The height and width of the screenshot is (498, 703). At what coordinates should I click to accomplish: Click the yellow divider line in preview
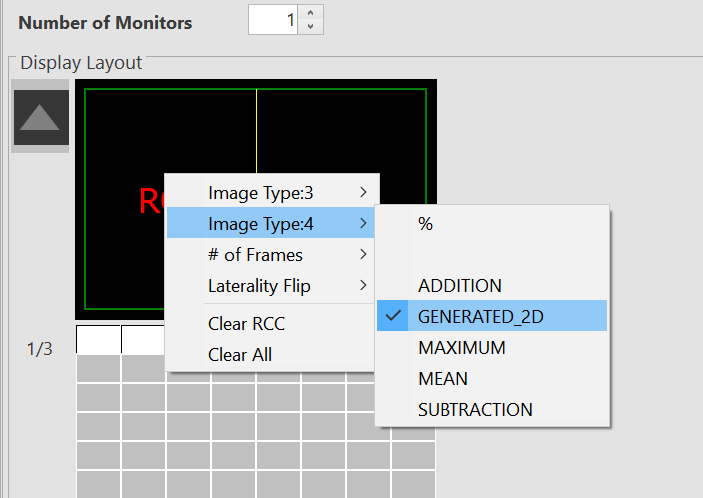[x=257, y=130]
